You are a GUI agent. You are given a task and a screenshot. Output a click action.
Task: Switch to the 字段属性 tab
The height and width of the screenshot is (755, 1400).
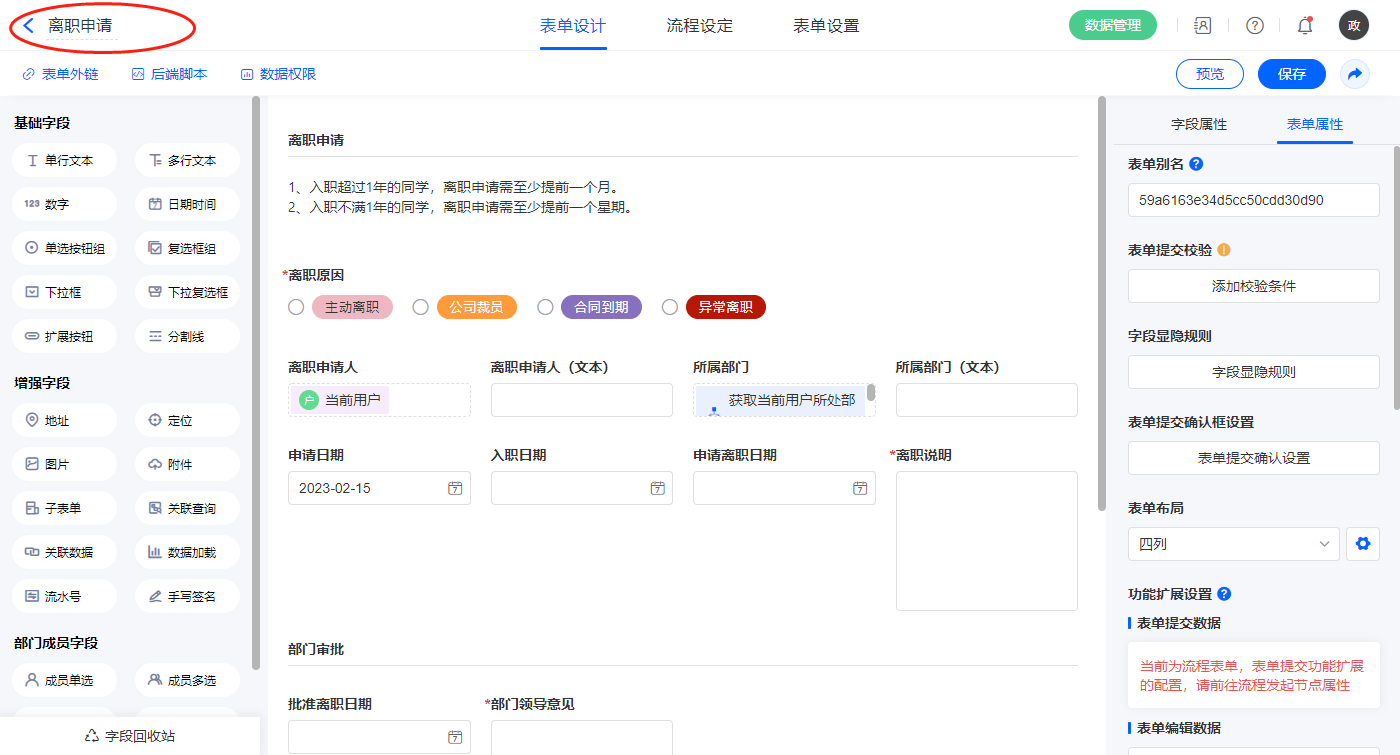click(1198, 124)
